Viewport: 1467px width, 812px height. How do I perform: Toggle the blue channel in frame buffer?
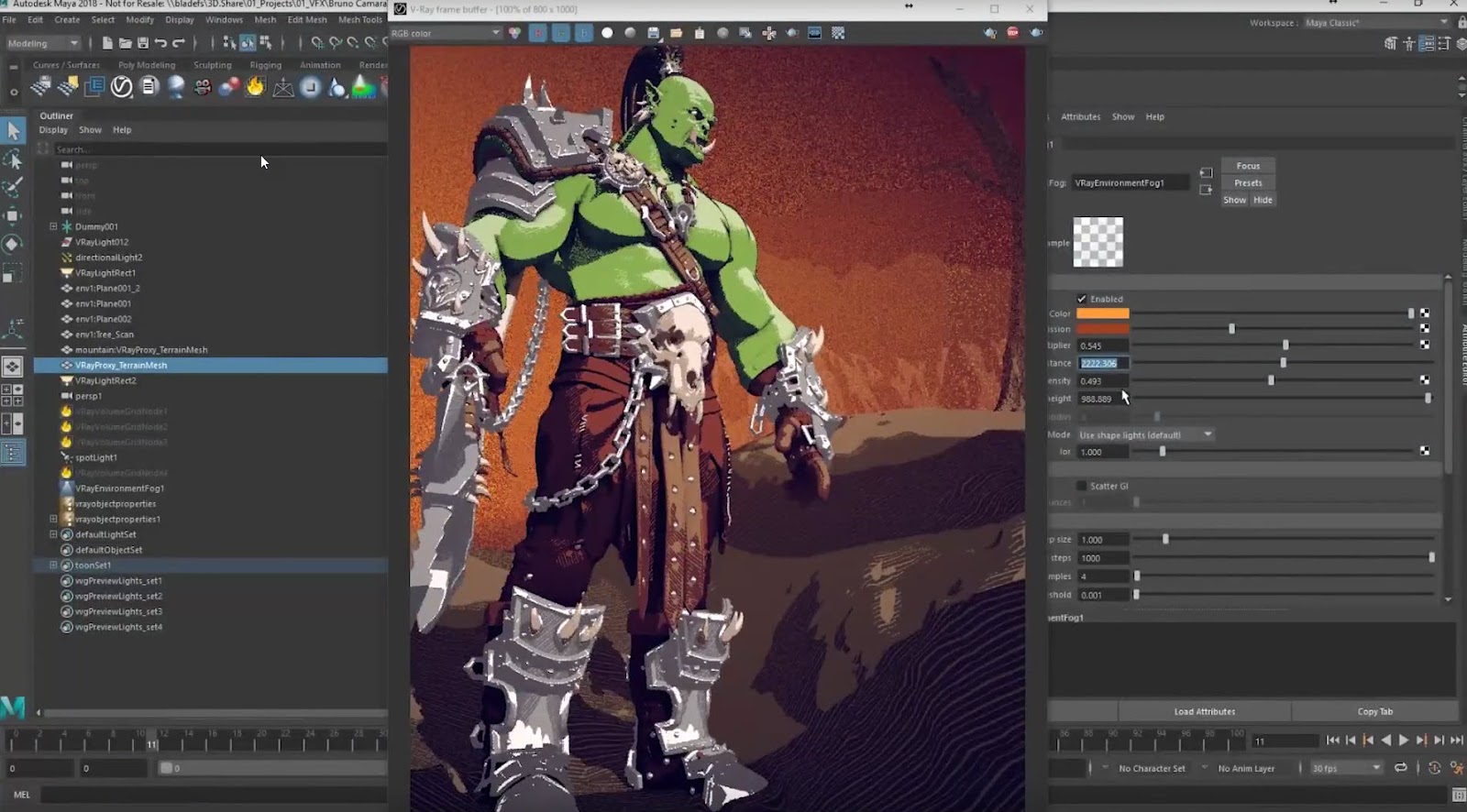(x=583, y=33)
